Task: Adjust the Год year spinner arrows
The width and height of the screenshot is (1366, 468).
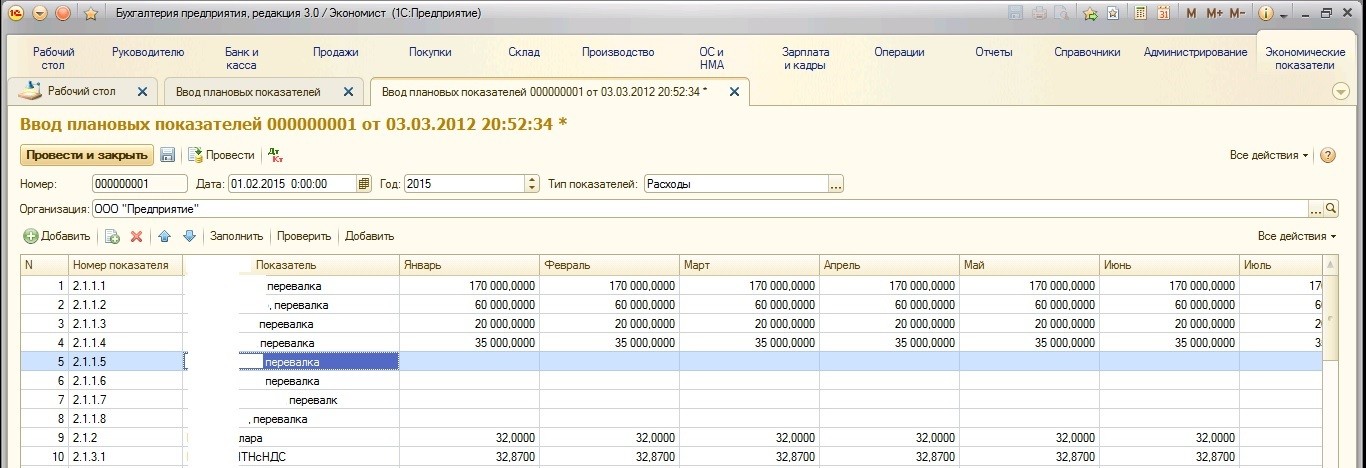Action: click(532, 184)
